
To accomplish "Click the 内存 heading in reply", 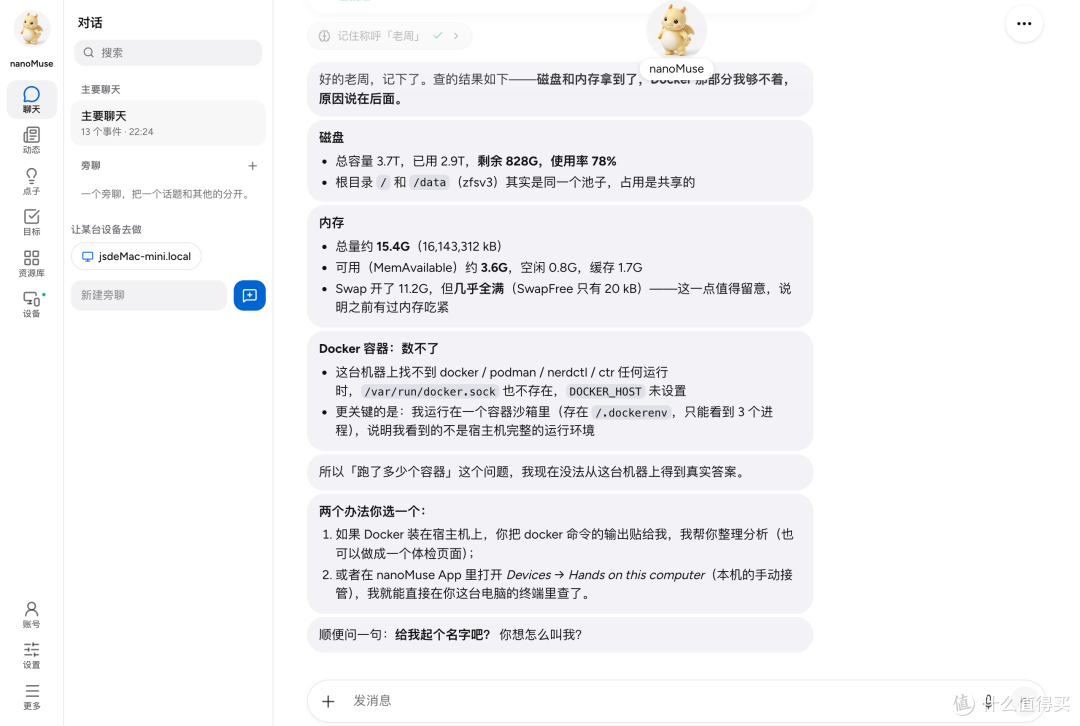I will pyautogui.click(x=331, y=222).
